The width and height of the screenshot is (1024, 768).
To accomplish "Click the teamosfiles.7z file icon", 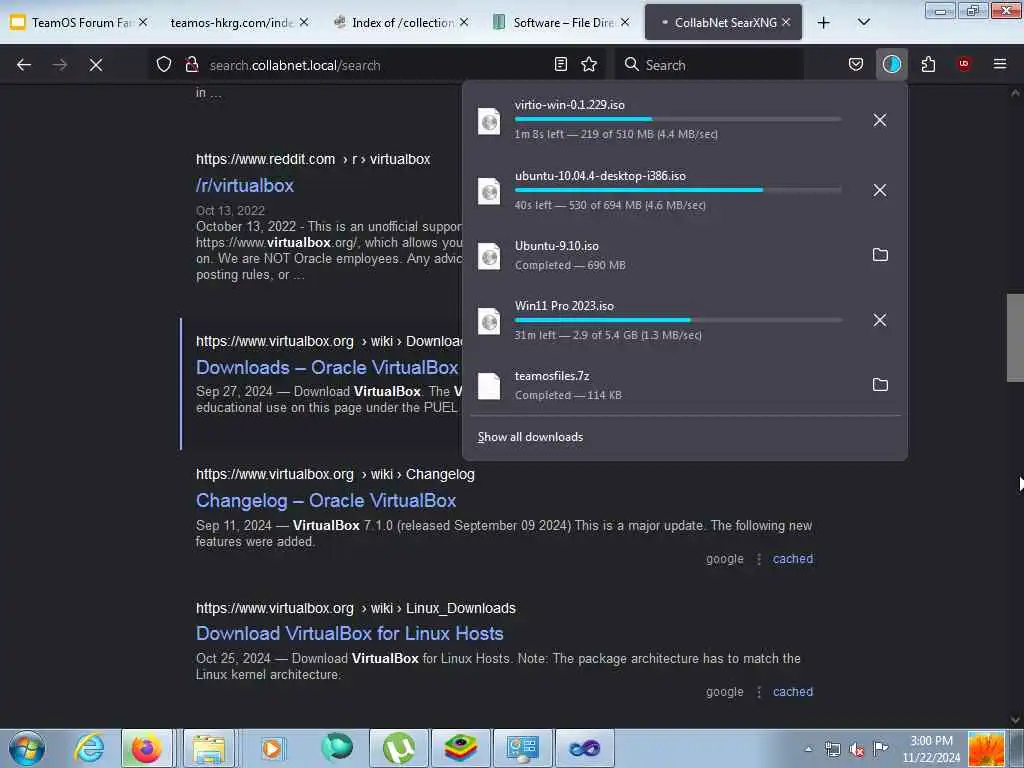I will (489, 386).
